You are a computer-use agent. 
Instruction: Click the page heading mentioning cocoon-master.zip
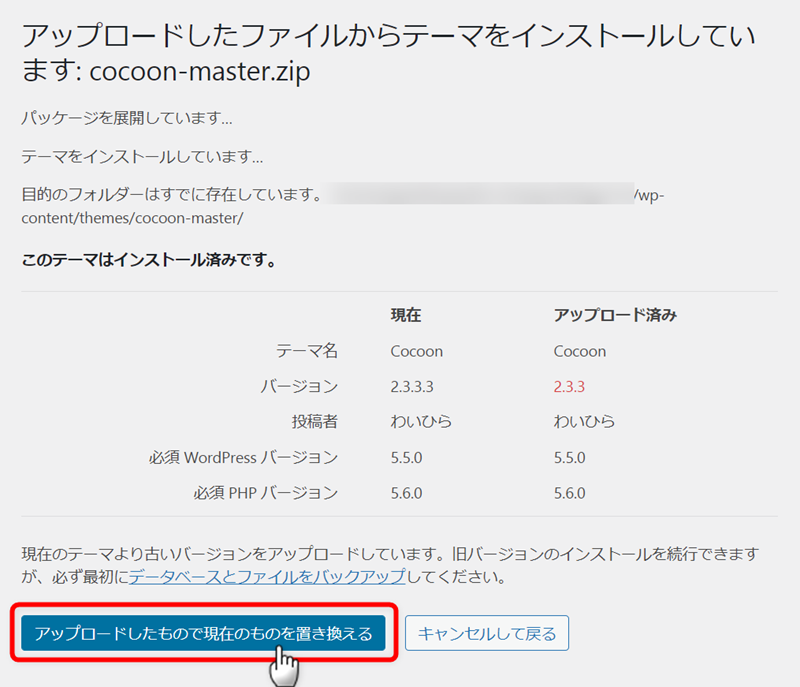coord(388,53)
